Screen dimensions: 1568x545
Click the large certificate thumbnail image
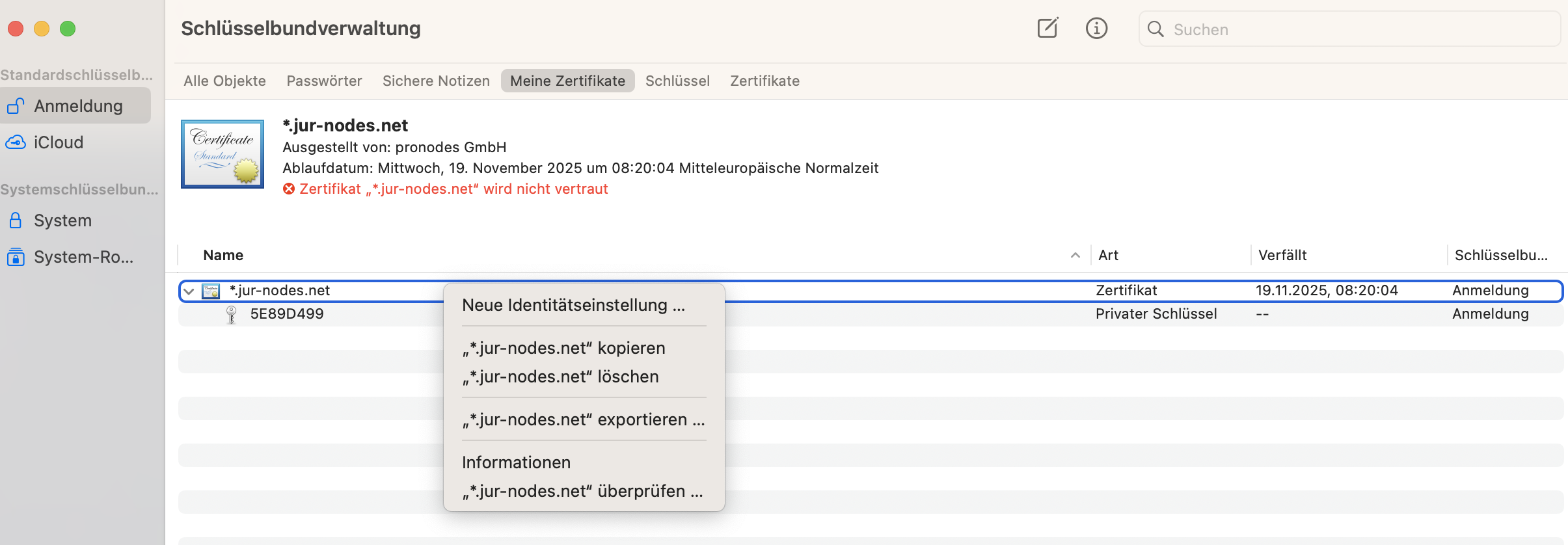(223, 154)
